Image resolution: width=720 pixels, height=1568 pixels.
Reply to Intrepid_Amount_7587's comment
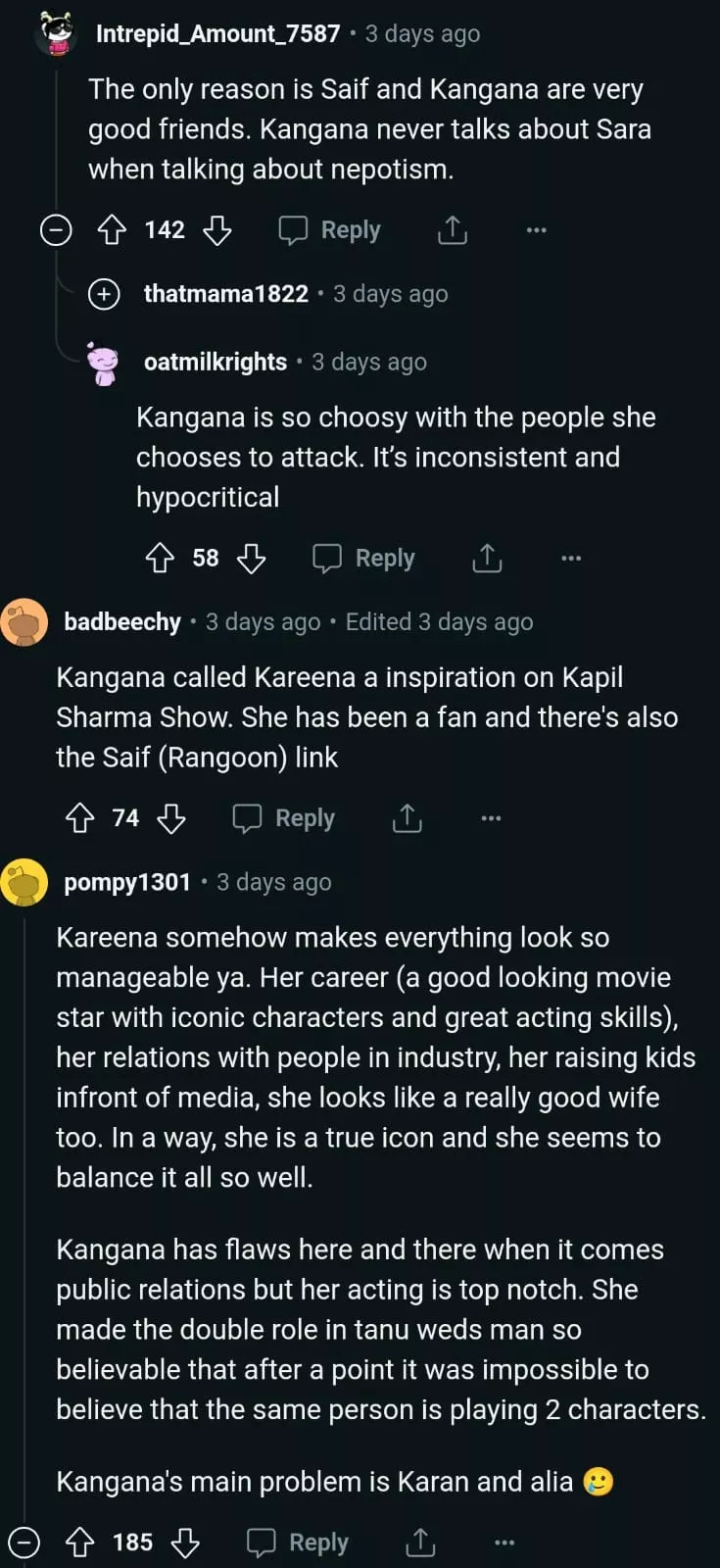pos(330,230)
